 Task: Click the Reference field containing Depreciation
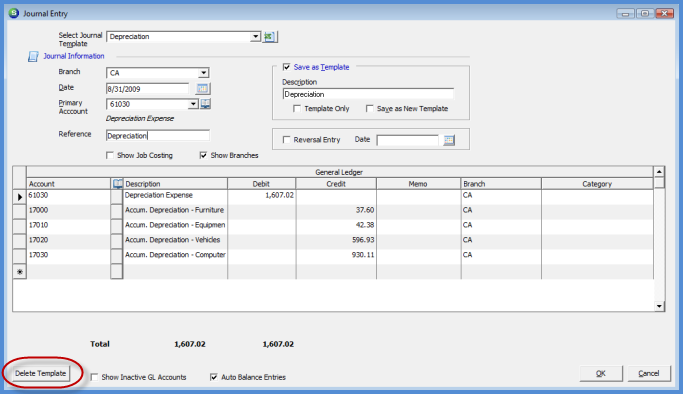click(158, 136)
